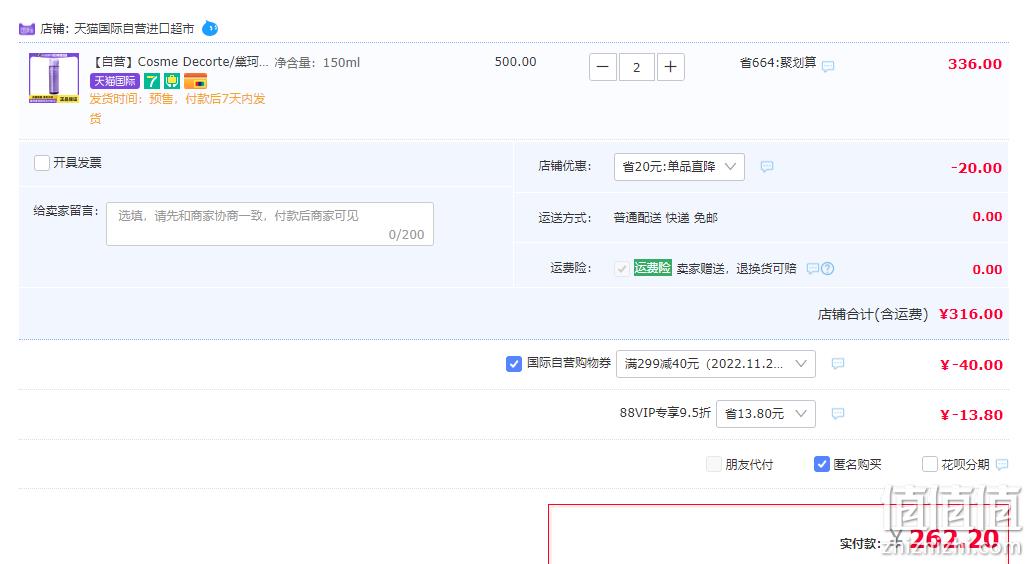Expand the 满299减40元 coupon dropdown
Image resolution: width=1031 pixels, height=564 pixels.
pyautogui.click(x=715, y=364)
